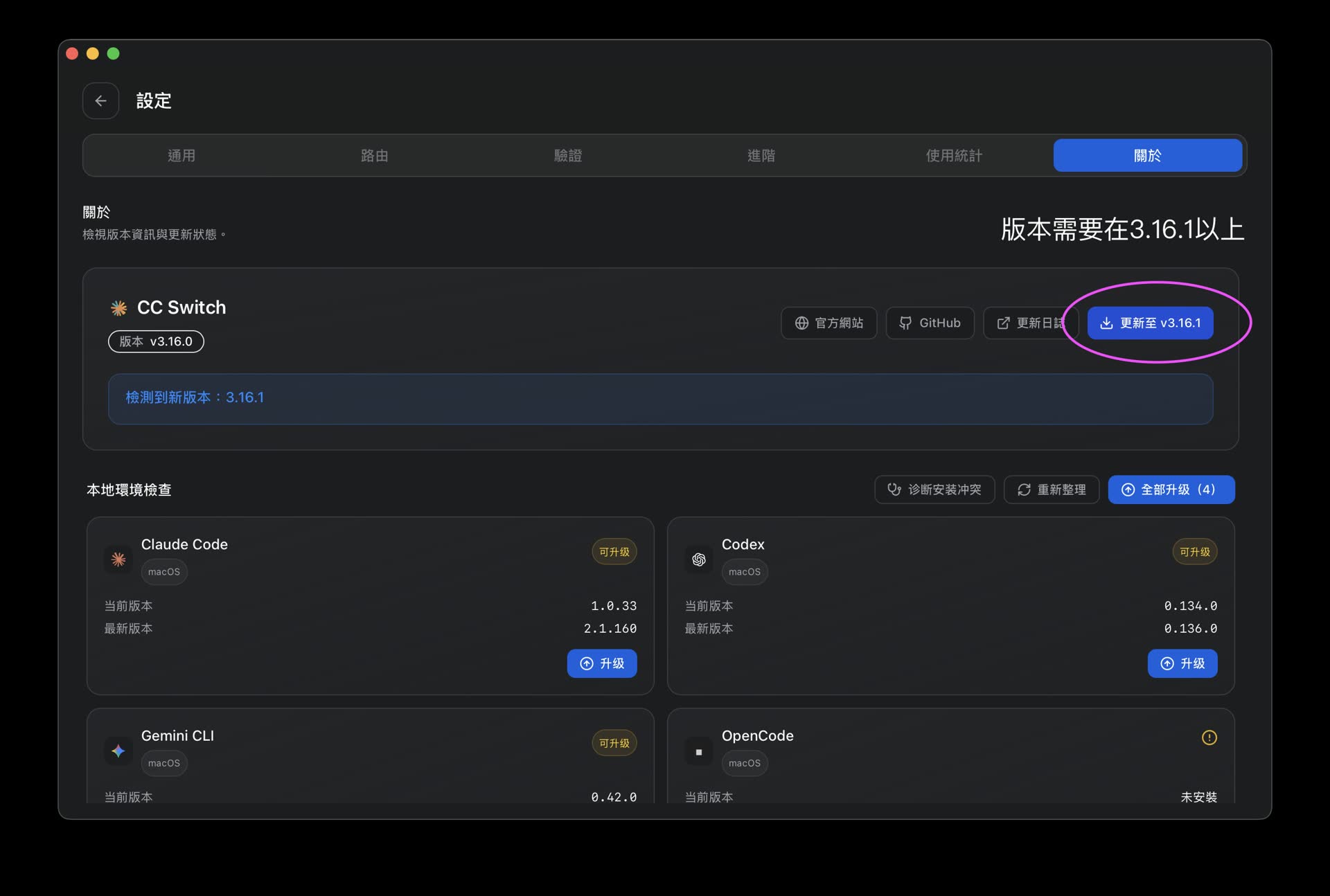Click Claude Code latest version 2.1.160
1330x896 pixels.
(610, 629)
